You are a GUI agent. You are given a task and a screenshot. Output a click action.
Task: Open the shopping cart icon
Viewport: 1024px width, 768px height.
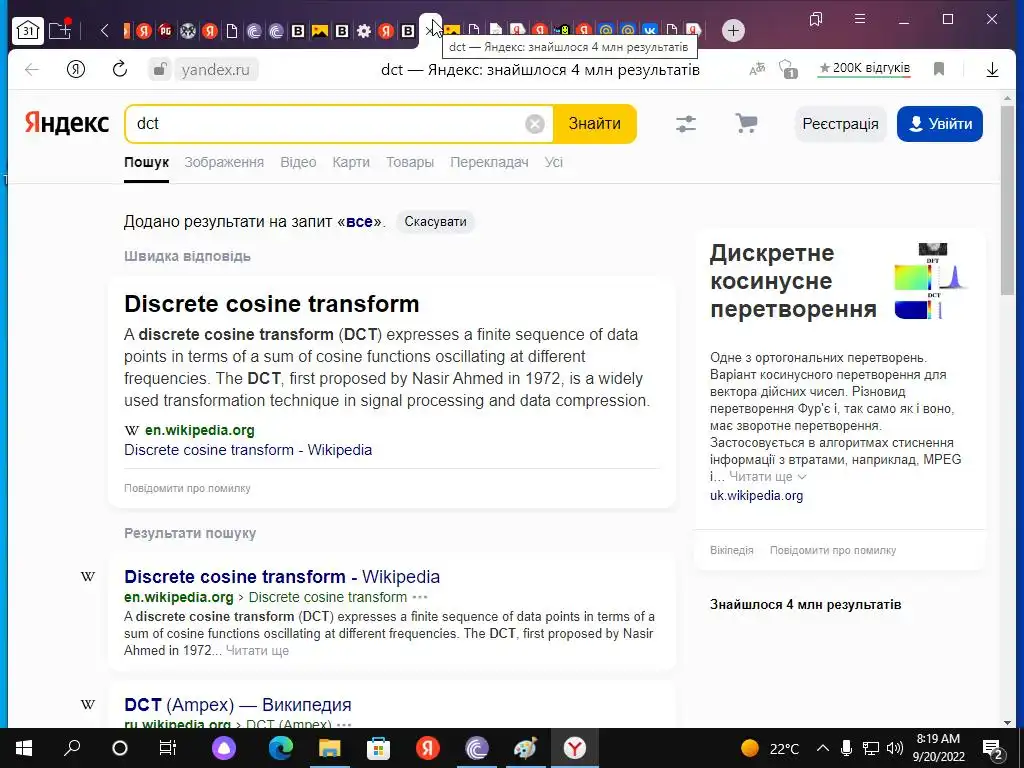[x=746, y=123]
